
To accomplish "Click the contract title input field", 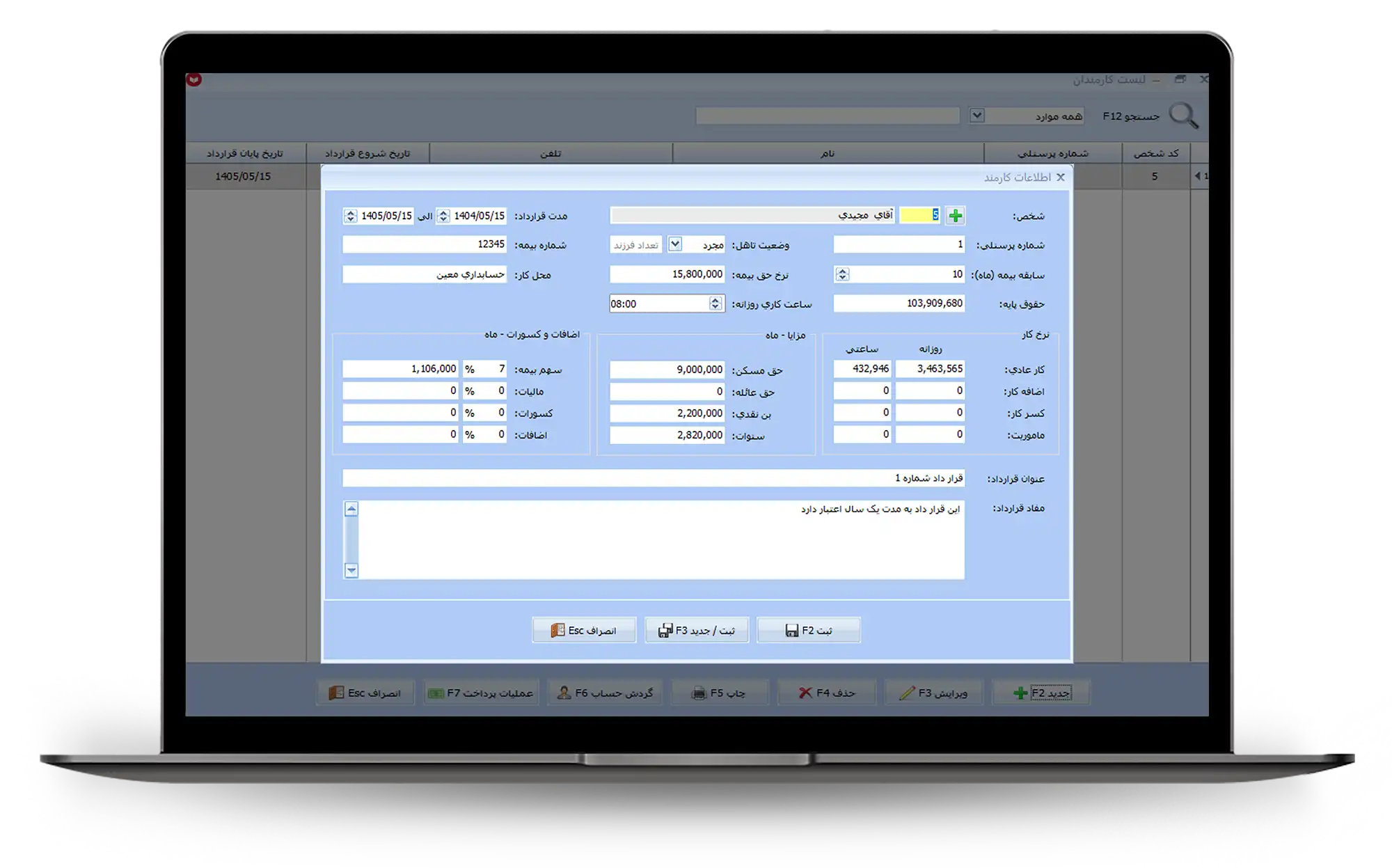I will tap(653, 478).
